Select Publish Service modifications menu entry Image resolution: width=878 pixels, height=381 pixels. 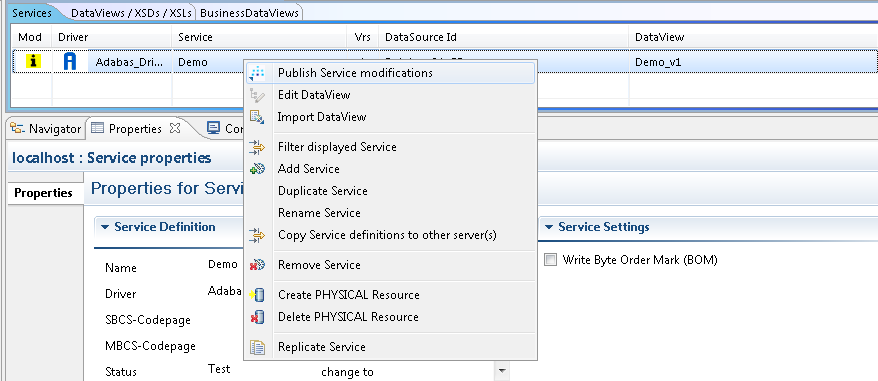[x=389, y=73]
